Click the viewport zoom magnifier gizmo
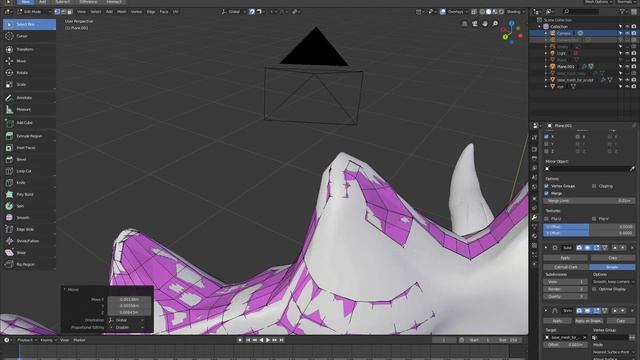Screen dimensions: 640x360 coord(495,24)
